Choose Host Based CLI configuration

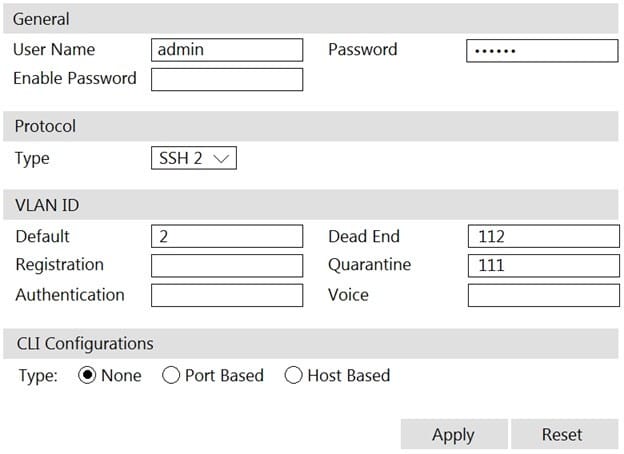pos(293,375)
